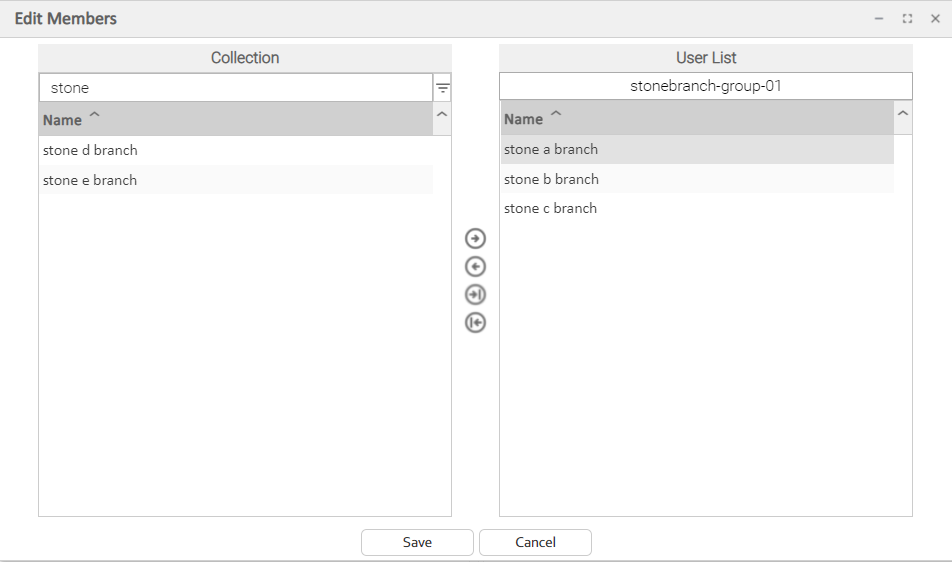Move selected member back to Collection
Viewport: 952px width, 562px height.
point(475,267)
